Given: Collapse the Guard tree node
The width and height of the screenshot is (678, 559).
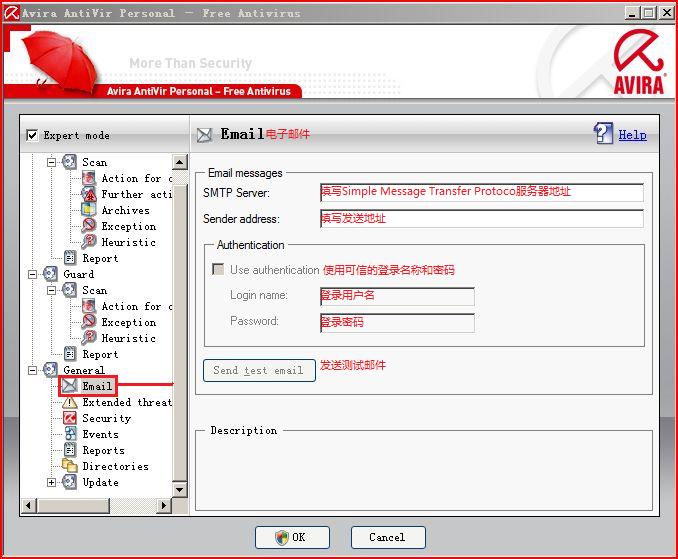Looking at the screenshot, I should click(32, 275).
